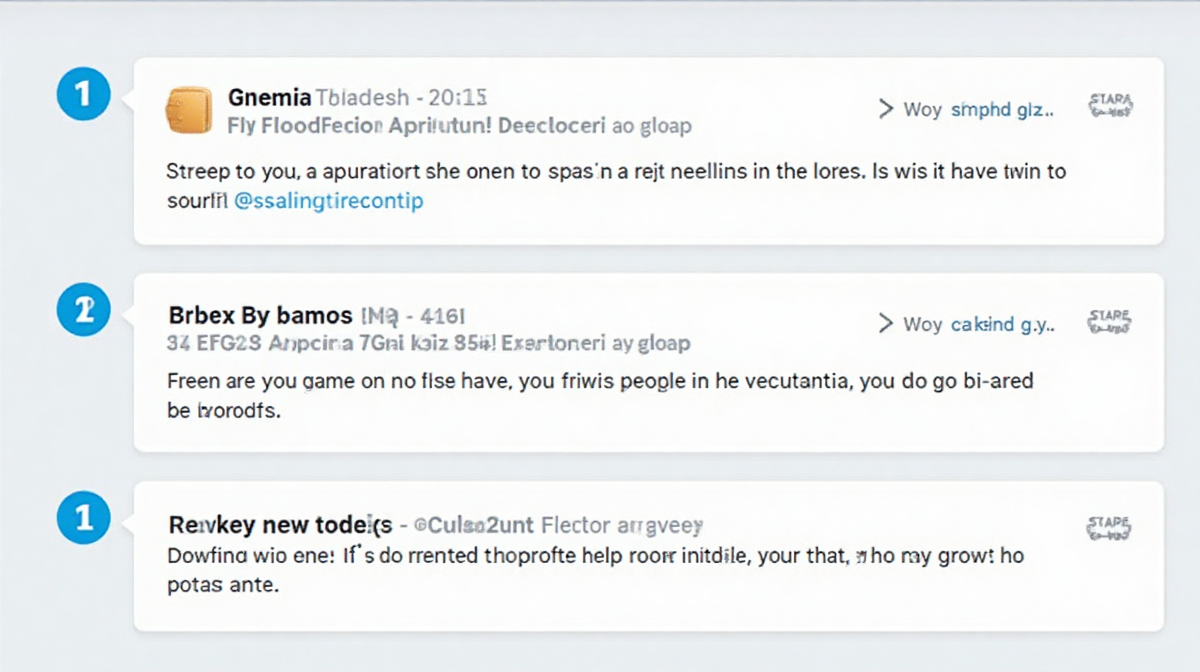Open the Woy cakind g.y link
Image resolution: width=1200 pixels, height=672 pixels.
pyautogui.click(x=979, y=324)
